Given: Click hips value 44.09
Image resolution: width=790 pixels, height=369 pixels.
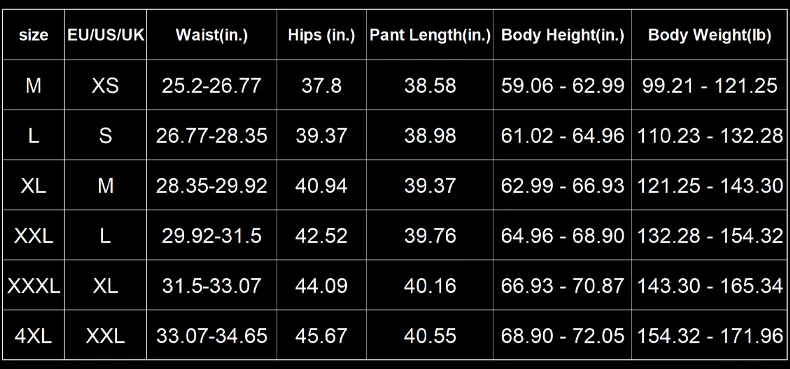Looking at the screenshot, I should pos(321,286).
